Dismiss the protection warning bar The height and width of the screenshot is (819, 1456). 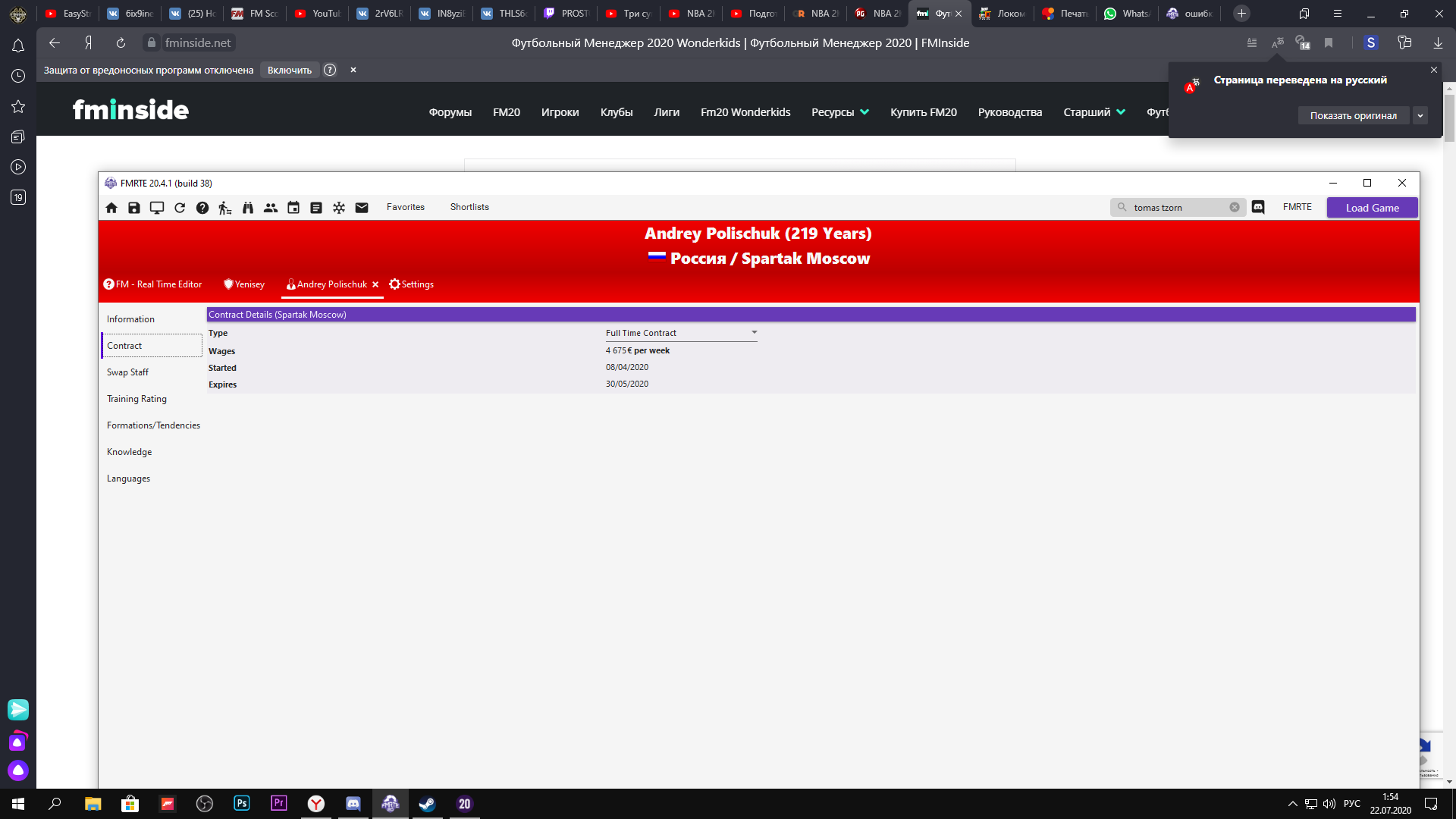tap(353, 70)
